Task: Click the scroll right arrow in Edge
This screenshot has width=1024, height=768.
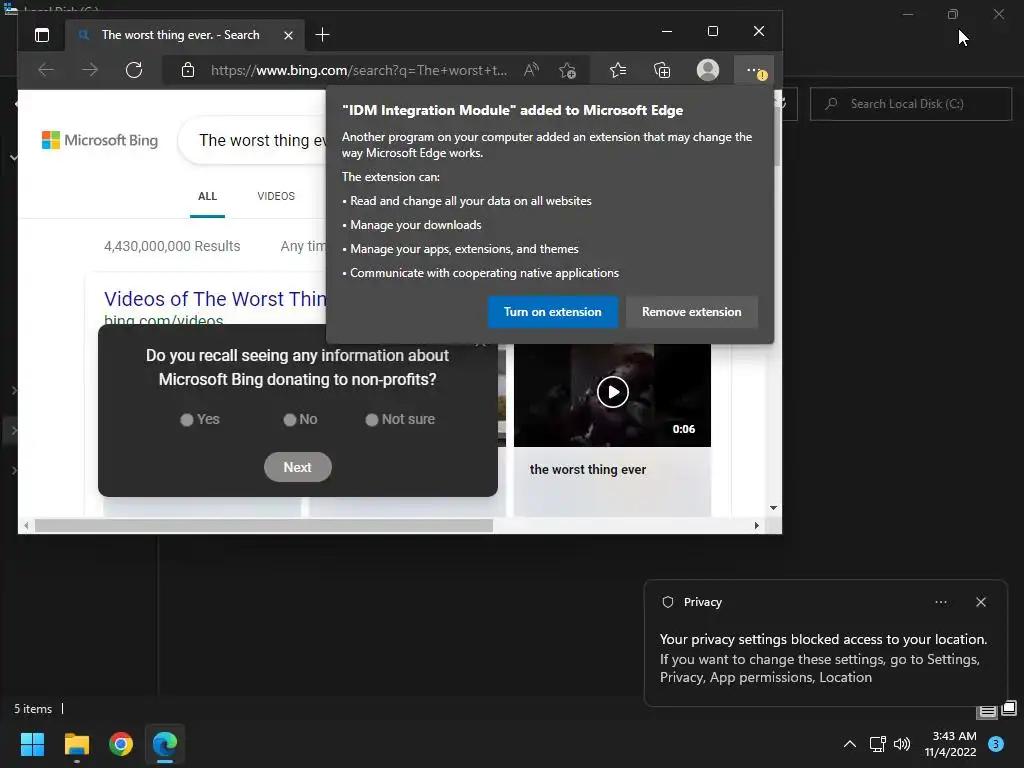Action: point(757,526)
